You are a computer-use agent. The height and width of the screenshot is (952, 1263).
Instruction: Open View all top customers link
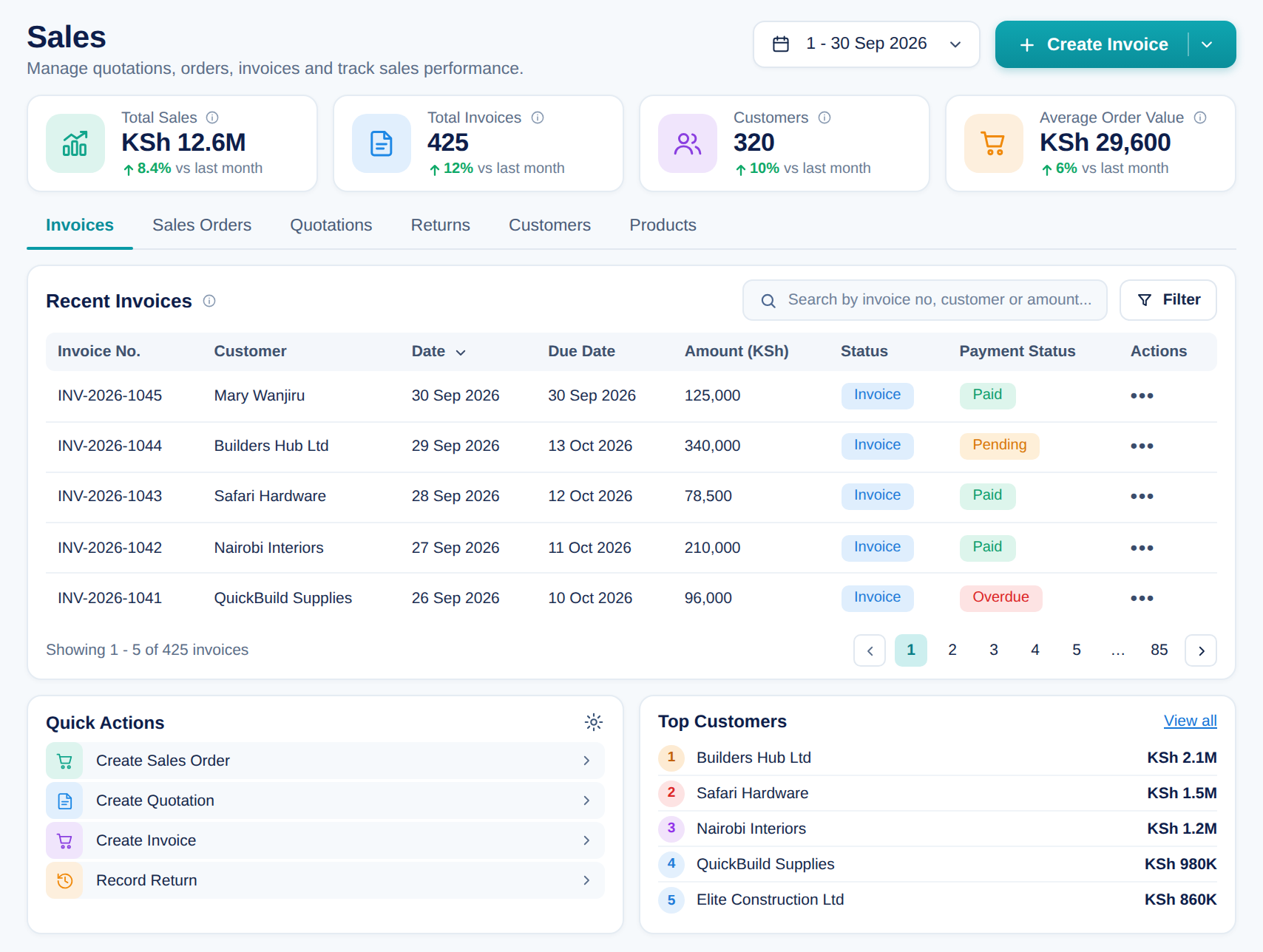1191,721
